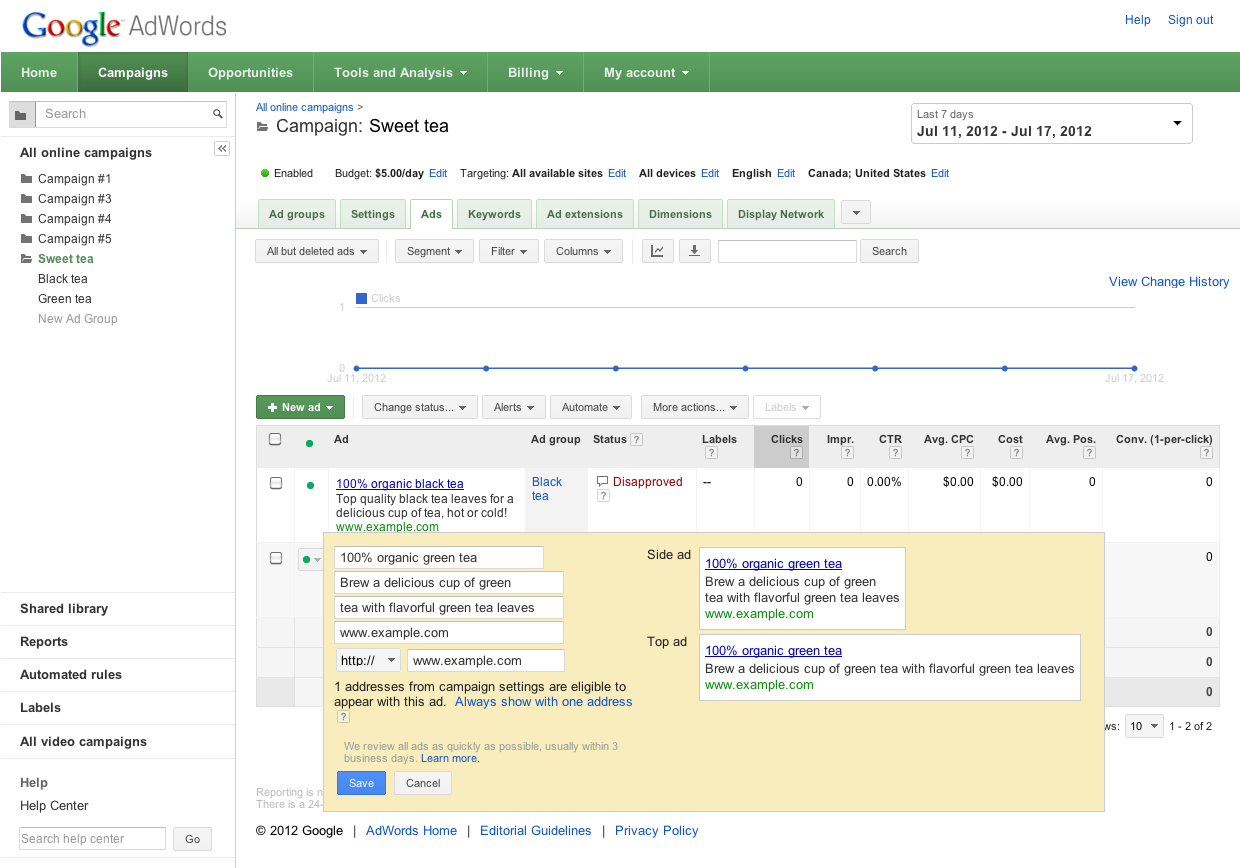This screenshot has width=1240, height=868.
Task: Click the help icon under CTR column
Action: click(x=895, y=453)
